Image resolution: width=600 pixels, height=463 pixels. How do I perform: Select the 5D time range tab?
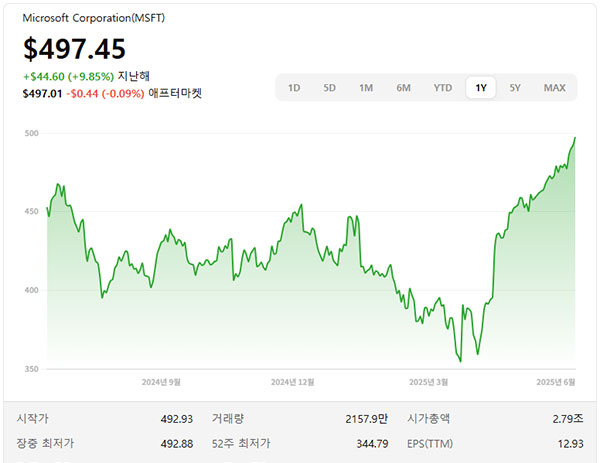(x=329, y=88)
